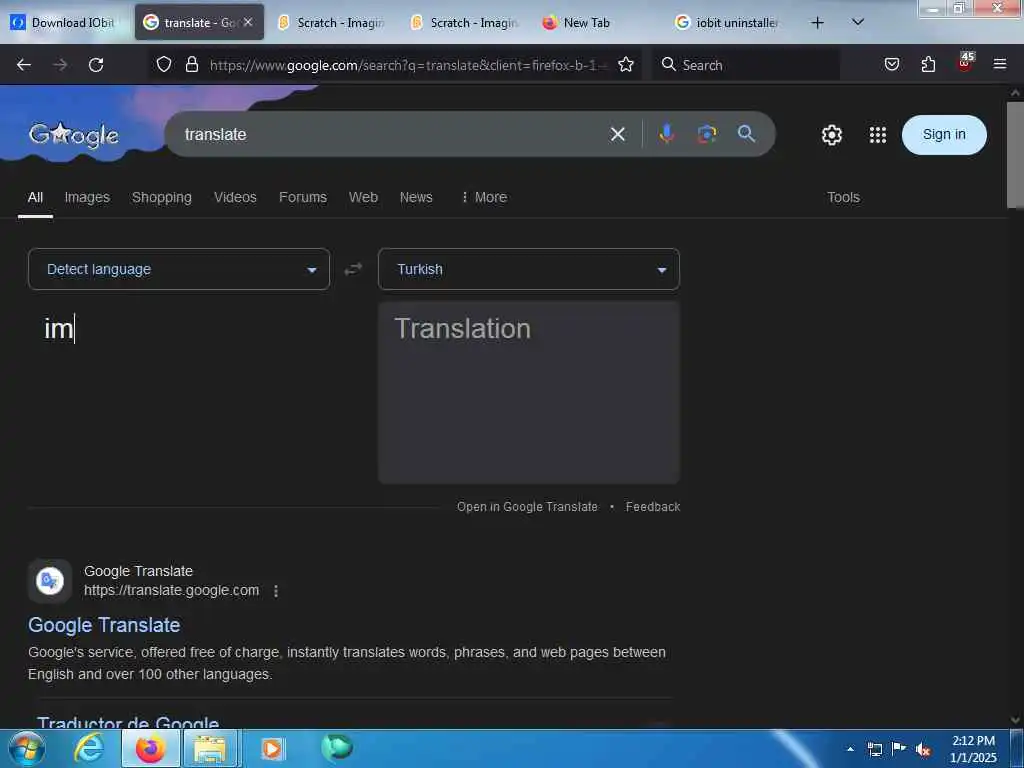Launch Internet Explorer from the taskbar
The image size is (1024, 768).
tap(89, 748)
